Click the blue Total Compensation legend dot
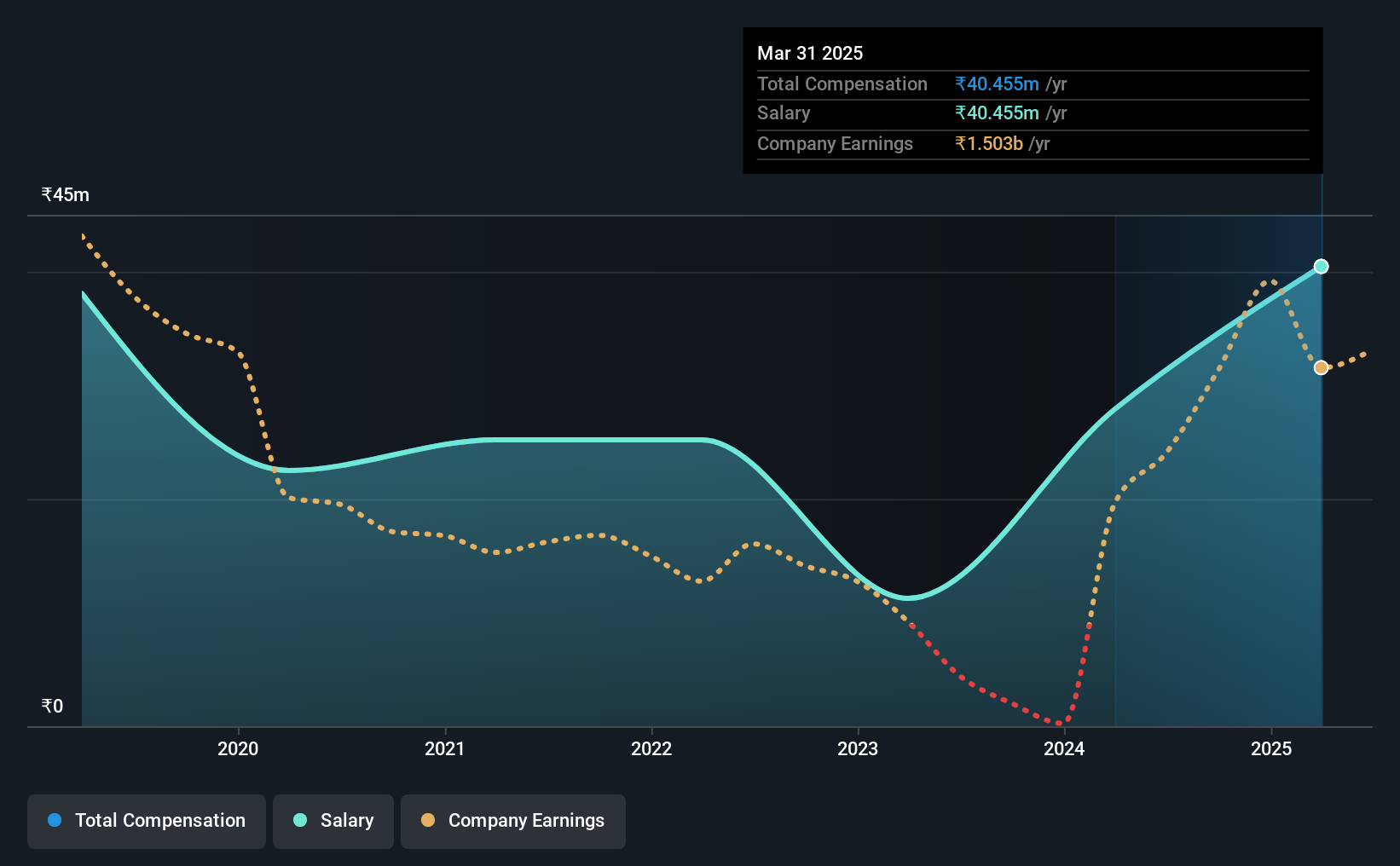 [x=55, y=820]
